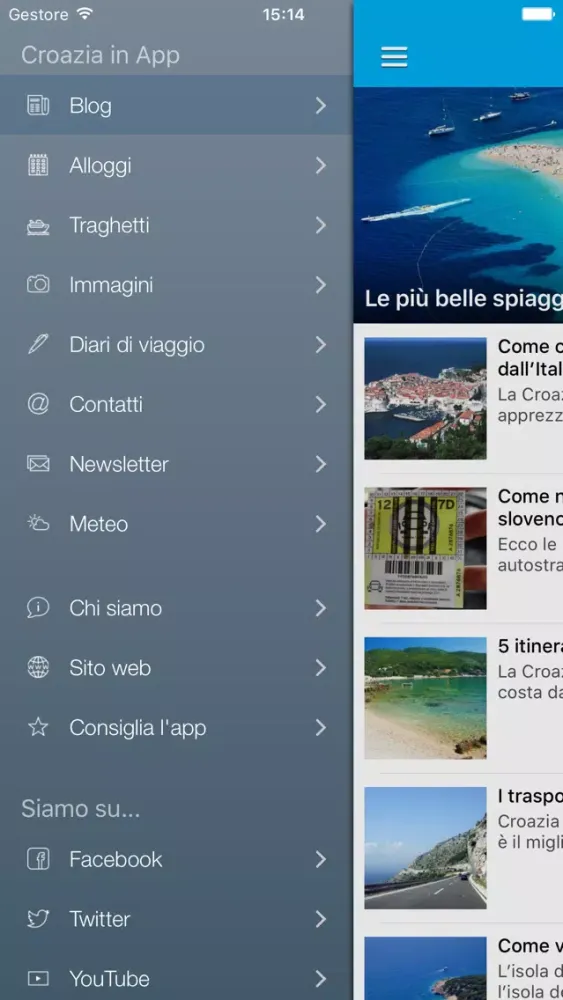
Task: Expand the Facebook row chevron
Action: (x=321, y=859)
